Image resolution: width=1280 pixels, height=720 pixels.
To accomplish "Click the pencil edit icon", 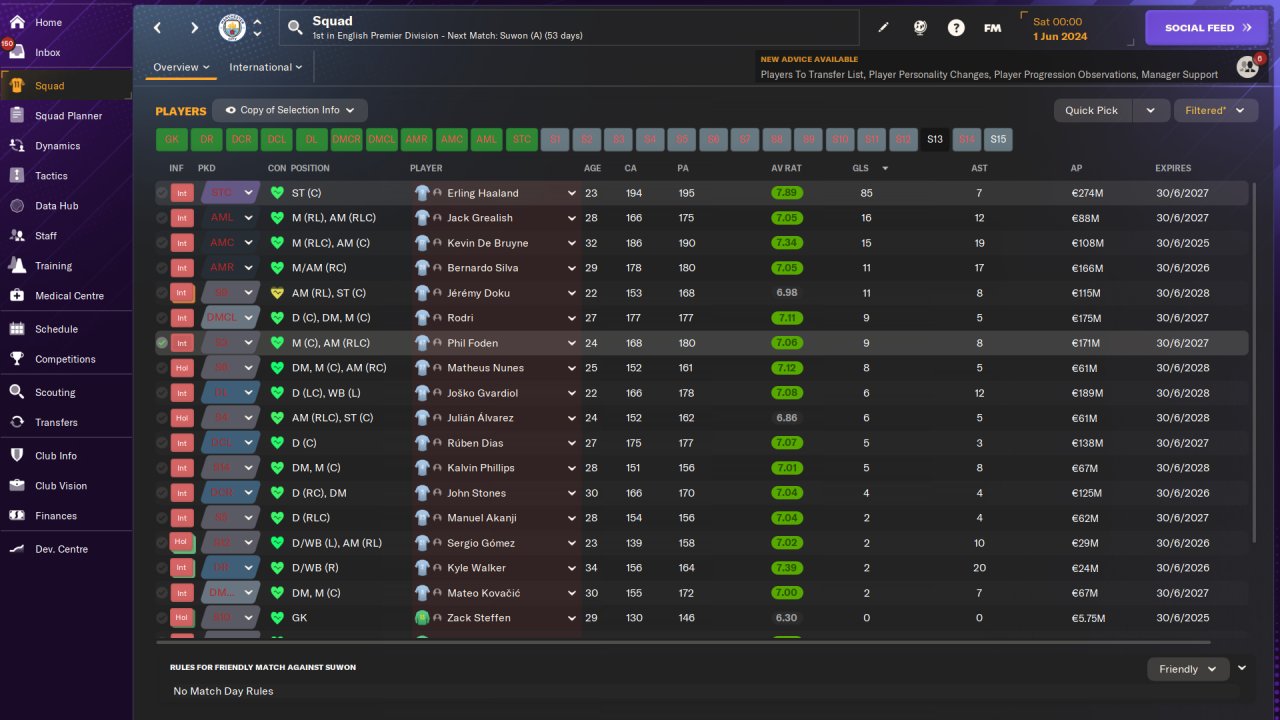I will [883, 28].
